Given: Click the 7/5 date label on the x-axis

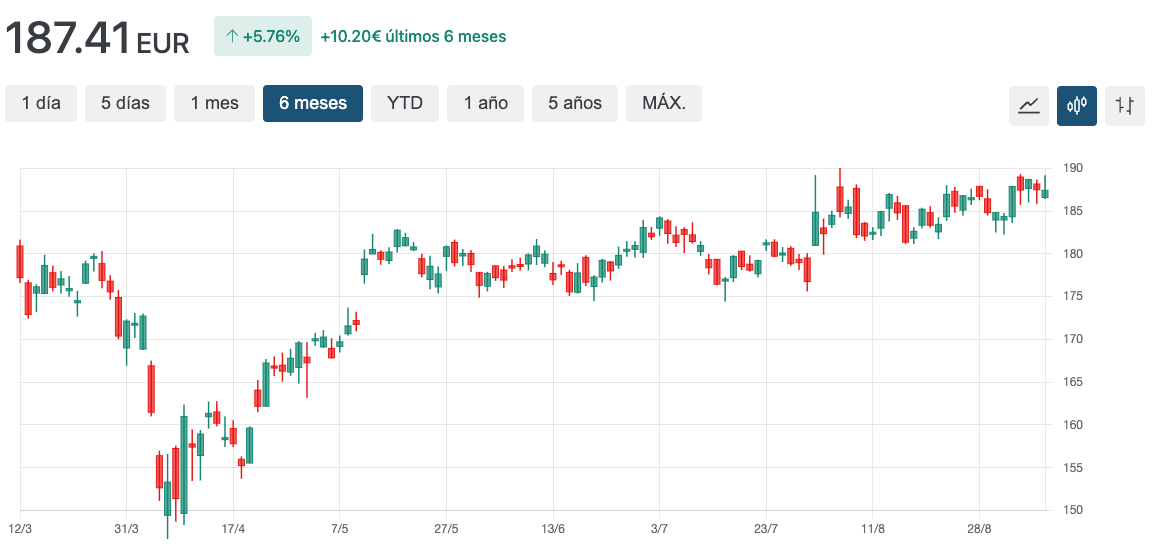Looking at the screenshot, I should pyautogui.click(x=339, y=528).
